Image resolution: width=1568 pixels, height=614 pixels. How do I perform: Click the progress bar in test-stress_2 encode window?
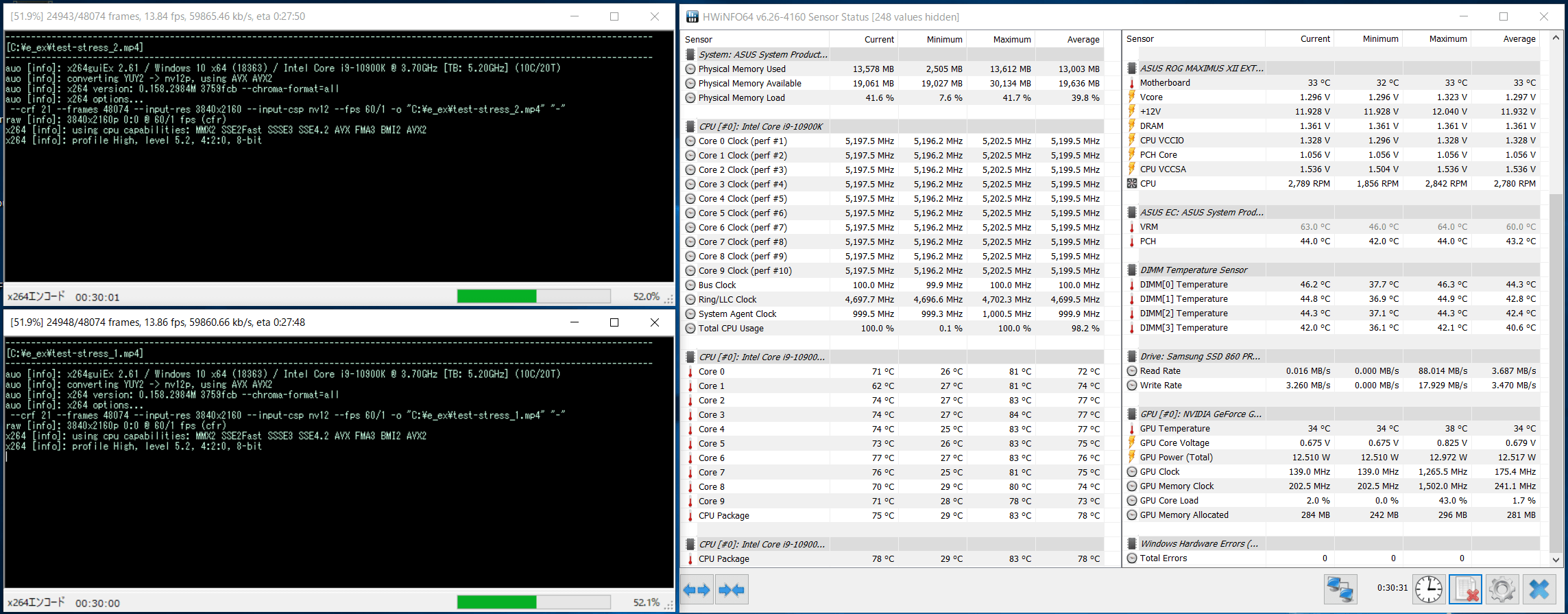click(x=533, y=296)
